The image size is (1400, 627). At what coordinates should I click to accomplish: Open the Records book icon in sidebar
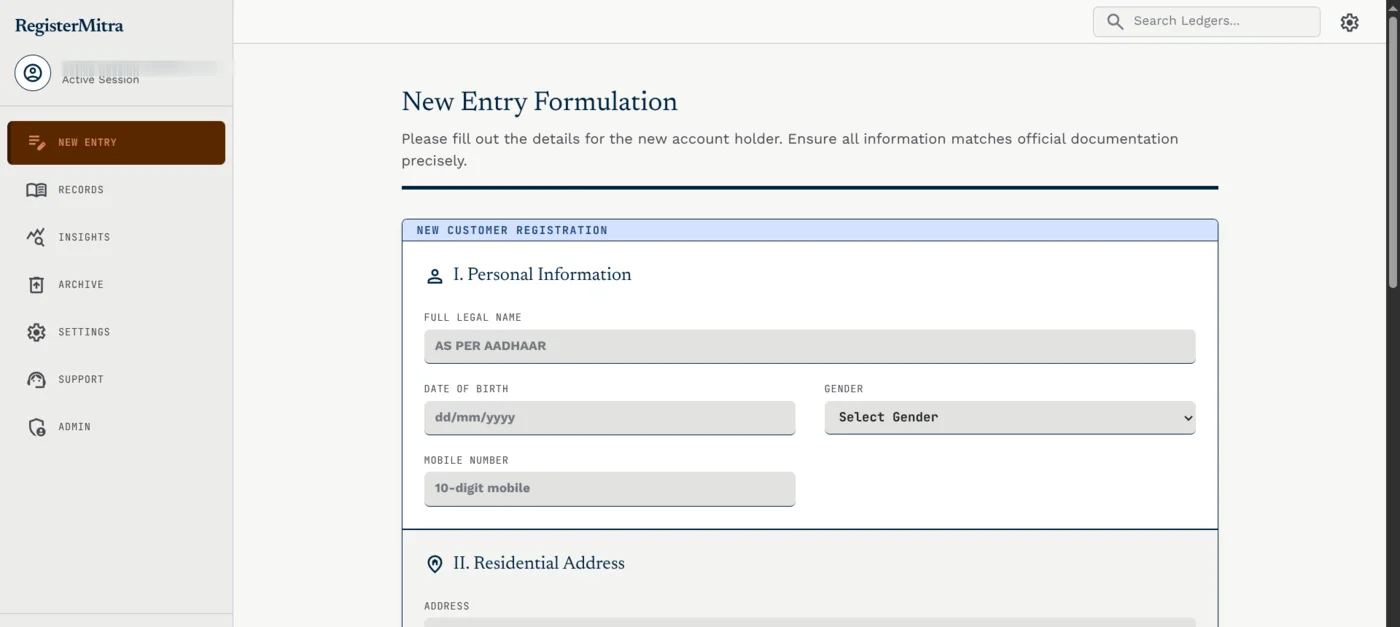coord(36,190)
